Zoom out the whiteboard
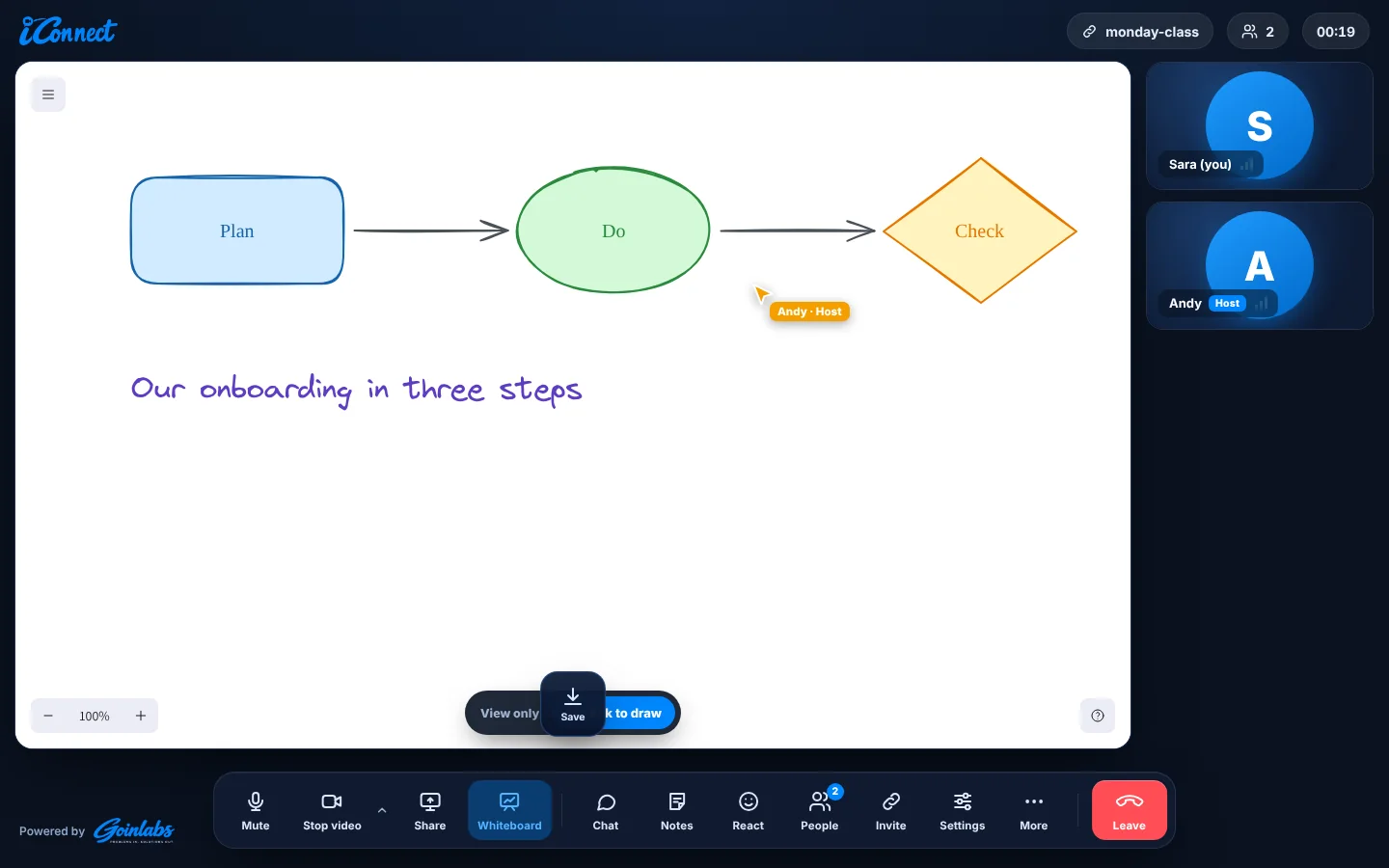 pyautogui.click(x=48, y=716)
